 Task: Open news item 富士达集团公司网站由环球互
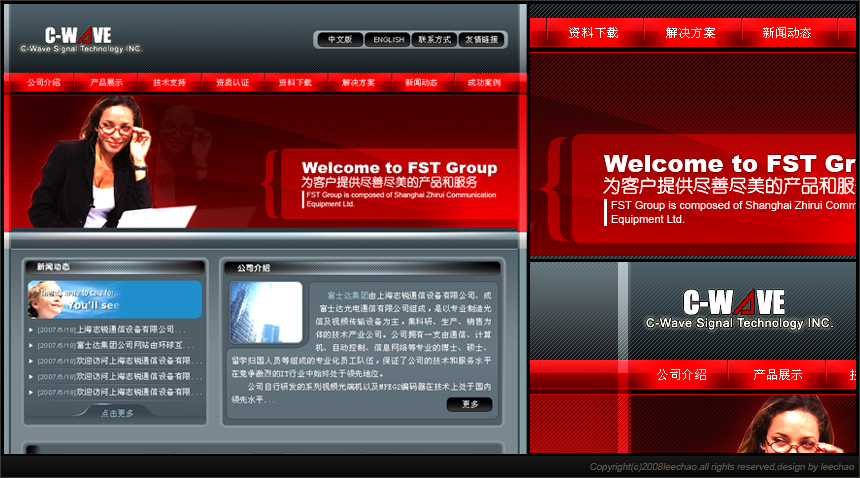pyautogui.click(x=135, y=345)
